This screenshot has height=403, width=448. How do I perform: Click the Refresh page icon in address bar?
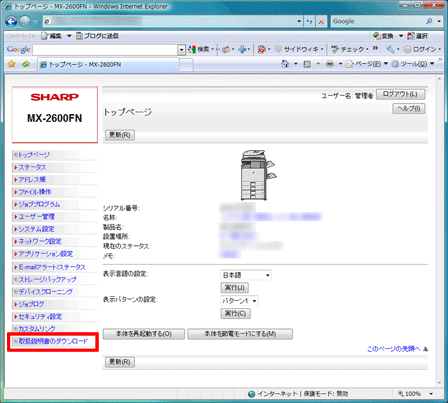[310, 22]
